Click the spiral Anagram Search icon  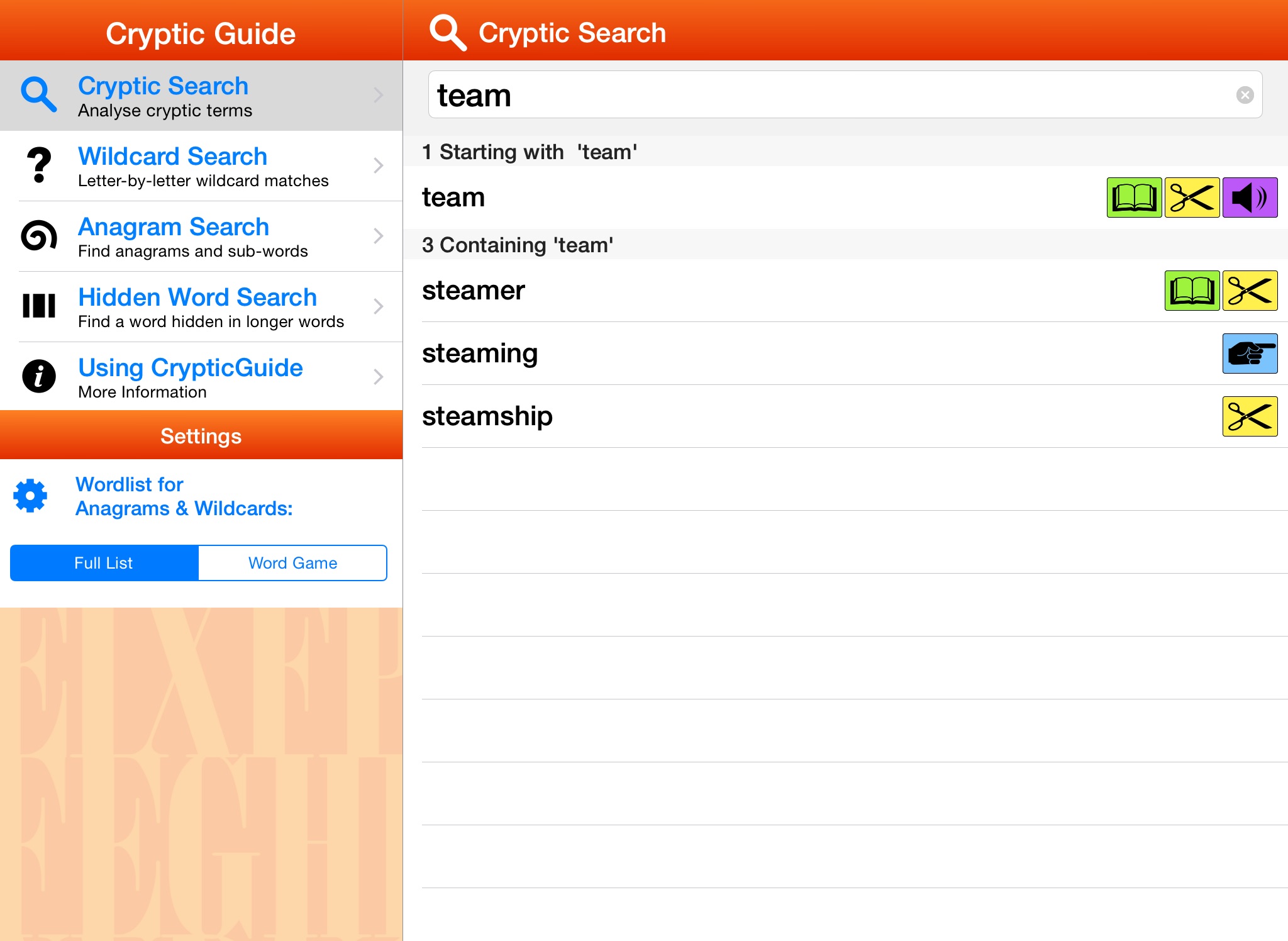click(39, 236)
